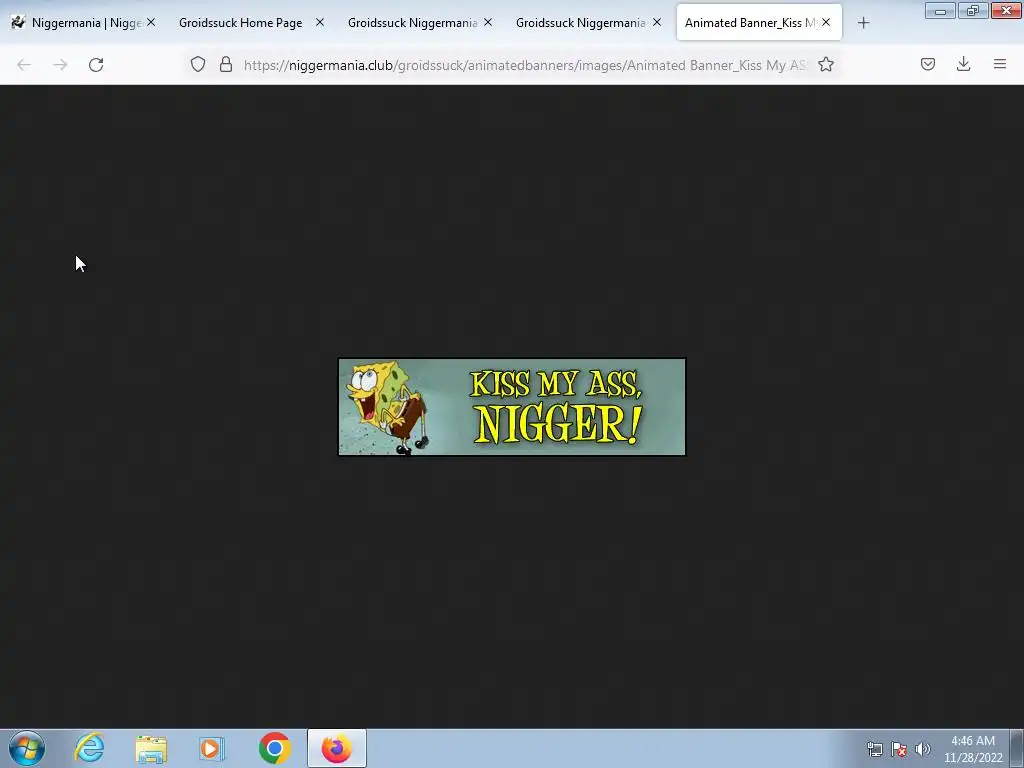The height and width of the screenshot is (768, 1024).
Task: Show site security info via padlock
Action: (226, 64)
